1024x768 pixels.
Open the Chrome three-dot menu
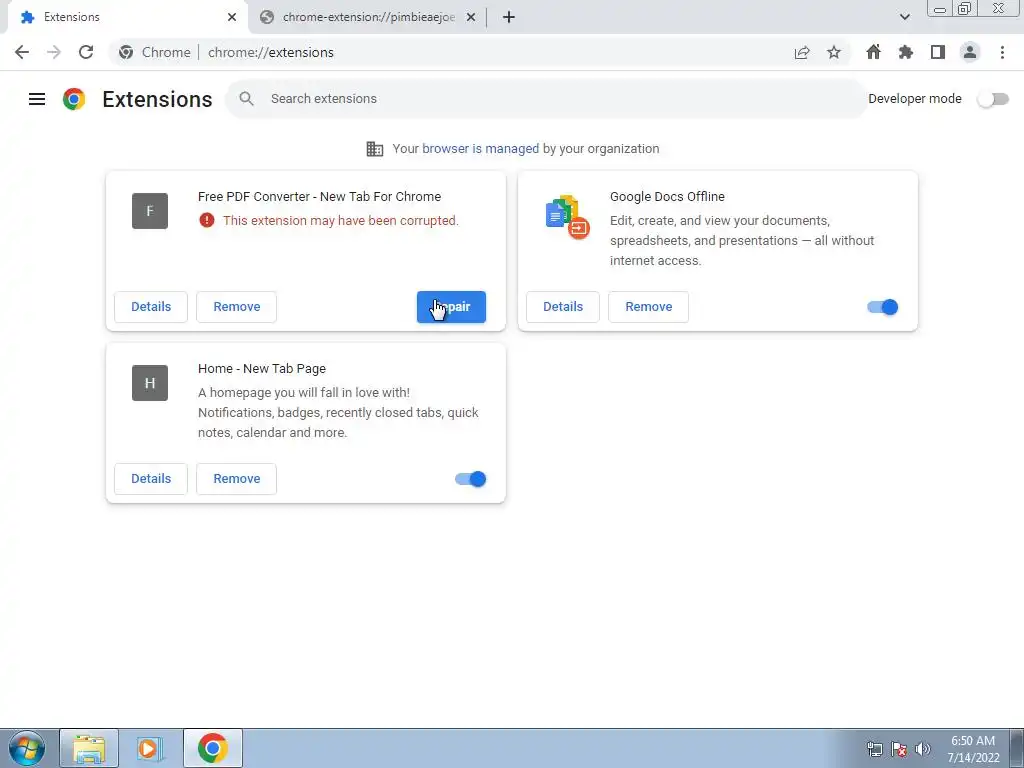1002,52
